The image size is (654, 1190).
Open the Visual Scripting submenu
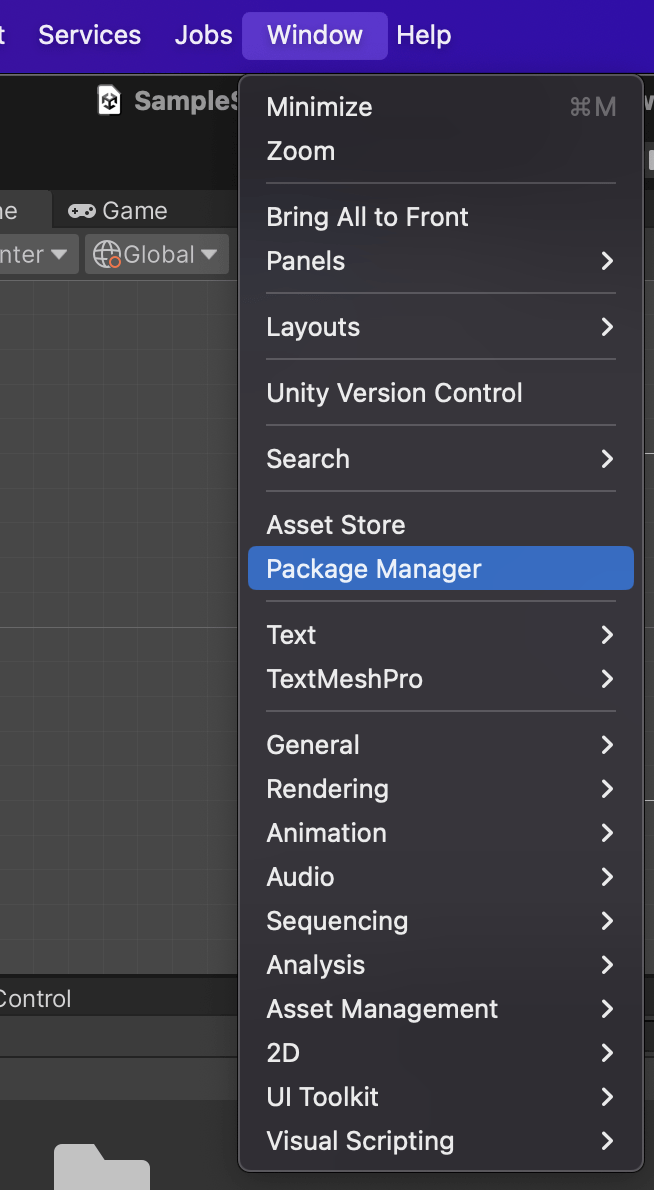pos(441,1141)
